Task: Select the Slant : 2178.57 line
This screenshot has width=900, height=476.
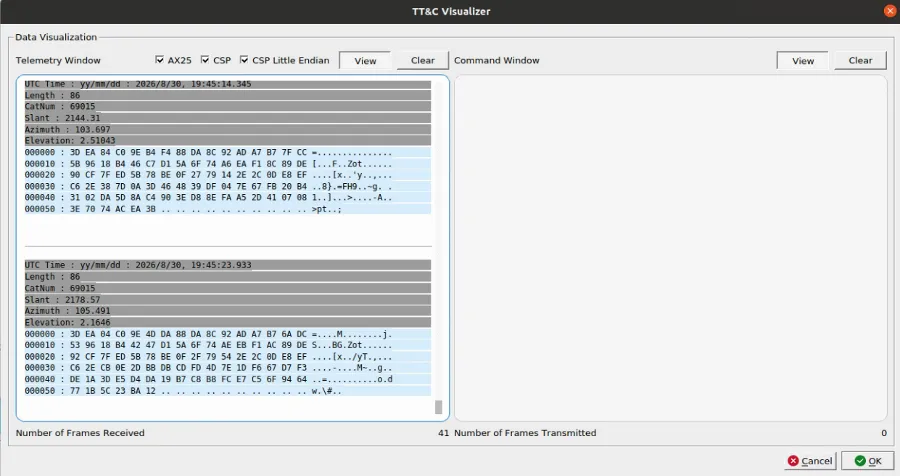Action: [227, 299]
